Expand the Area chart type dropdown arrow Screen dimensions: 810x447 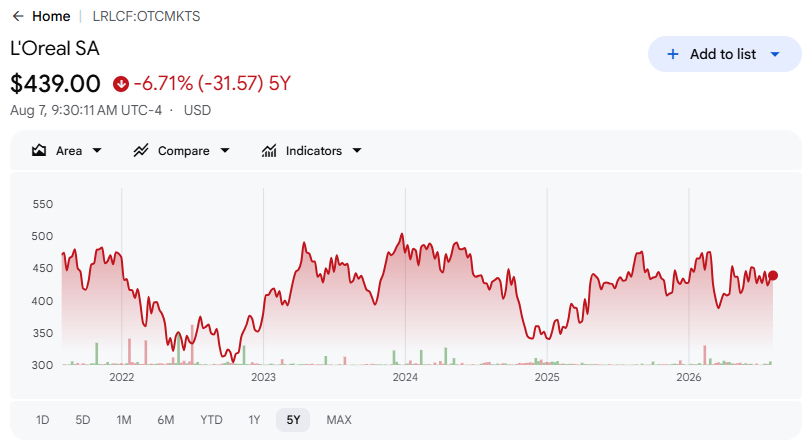point(97,151)
